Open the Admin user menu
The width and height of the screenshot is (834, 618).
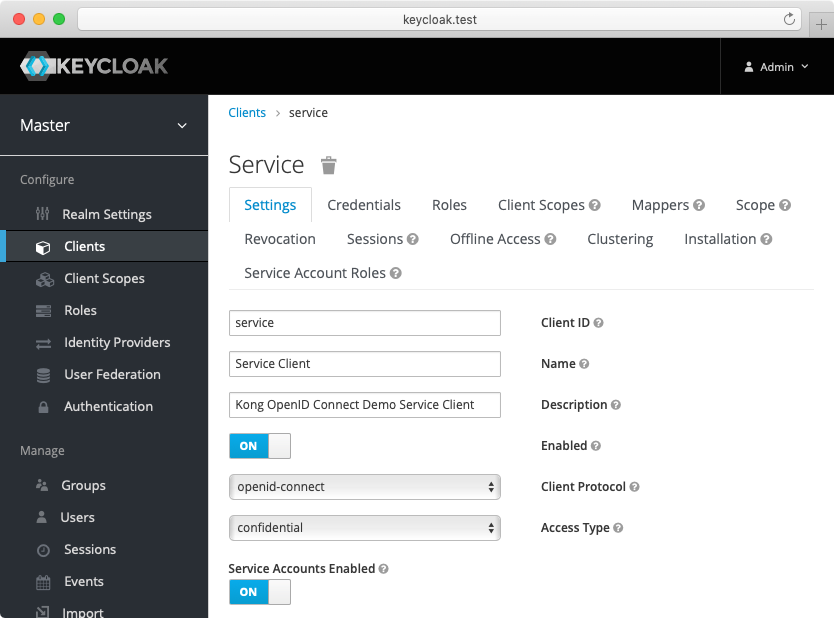tap(777, 67)
